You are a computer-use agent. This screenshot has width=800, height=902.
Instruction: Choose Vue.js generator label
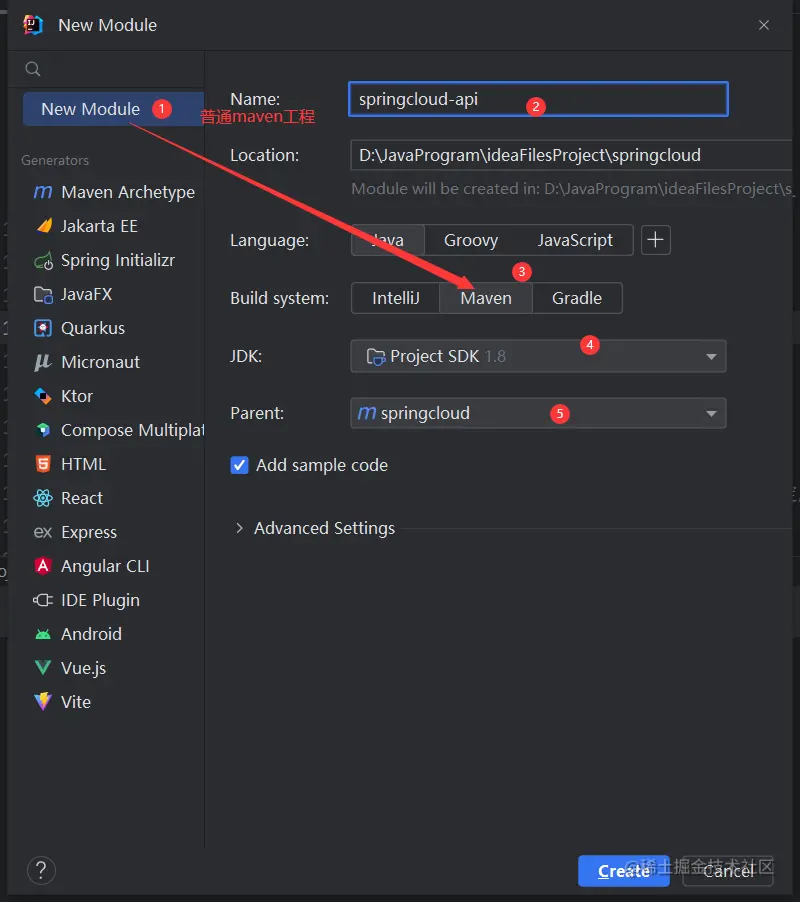tap(83, 668)
